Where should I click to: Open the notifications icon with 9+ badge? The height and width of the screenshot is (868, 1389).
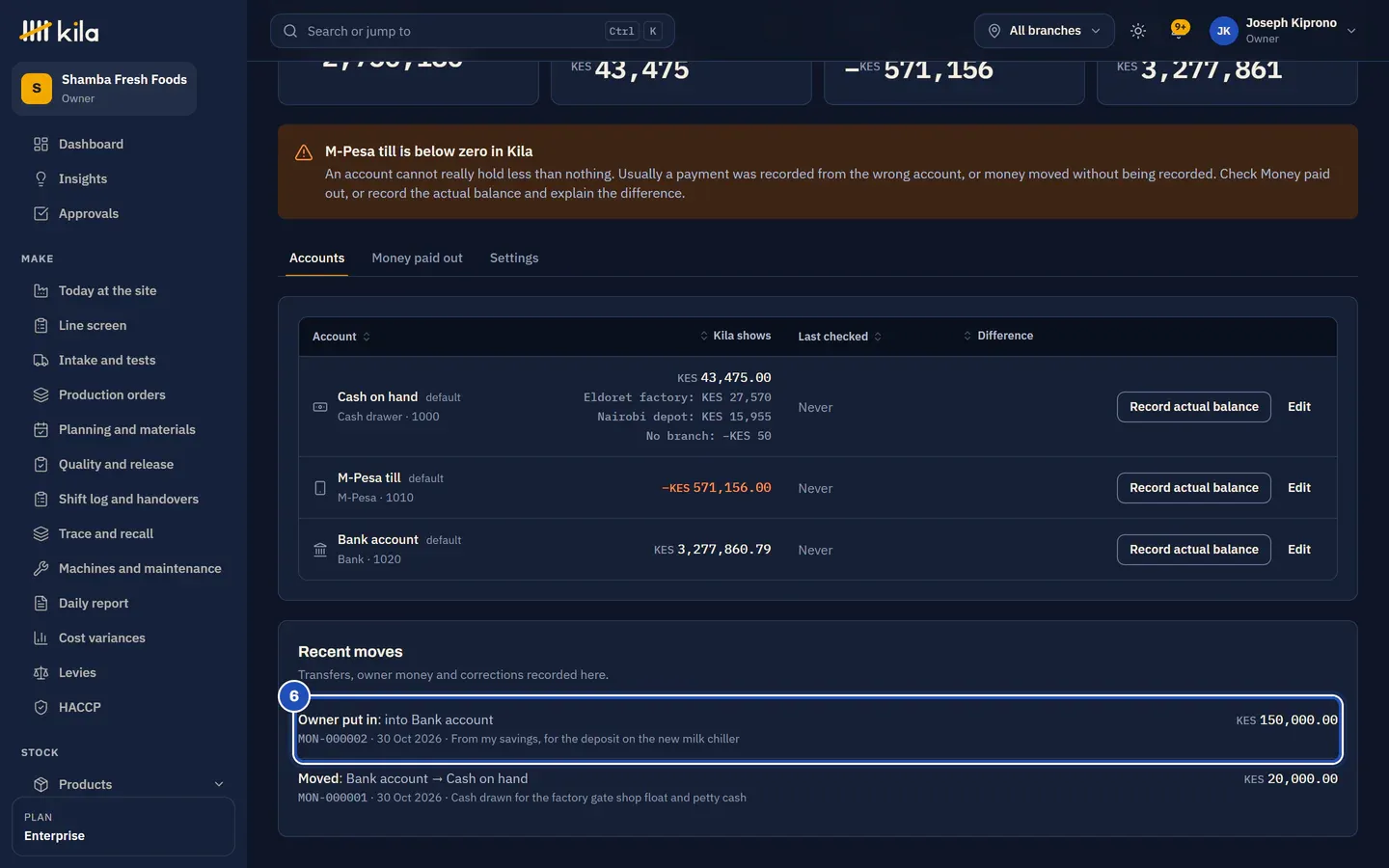point(1179,31)
